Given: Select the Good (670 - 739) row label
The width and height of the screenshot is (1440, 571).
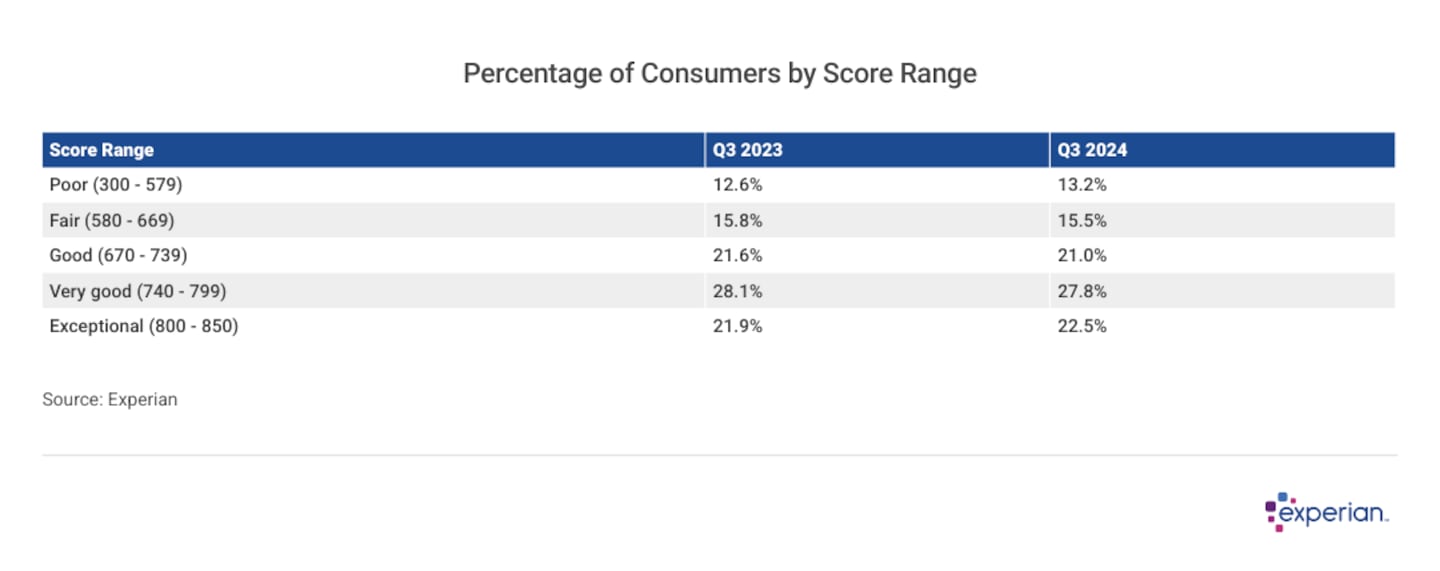Looking at the screenshot, I should [118, 255].
